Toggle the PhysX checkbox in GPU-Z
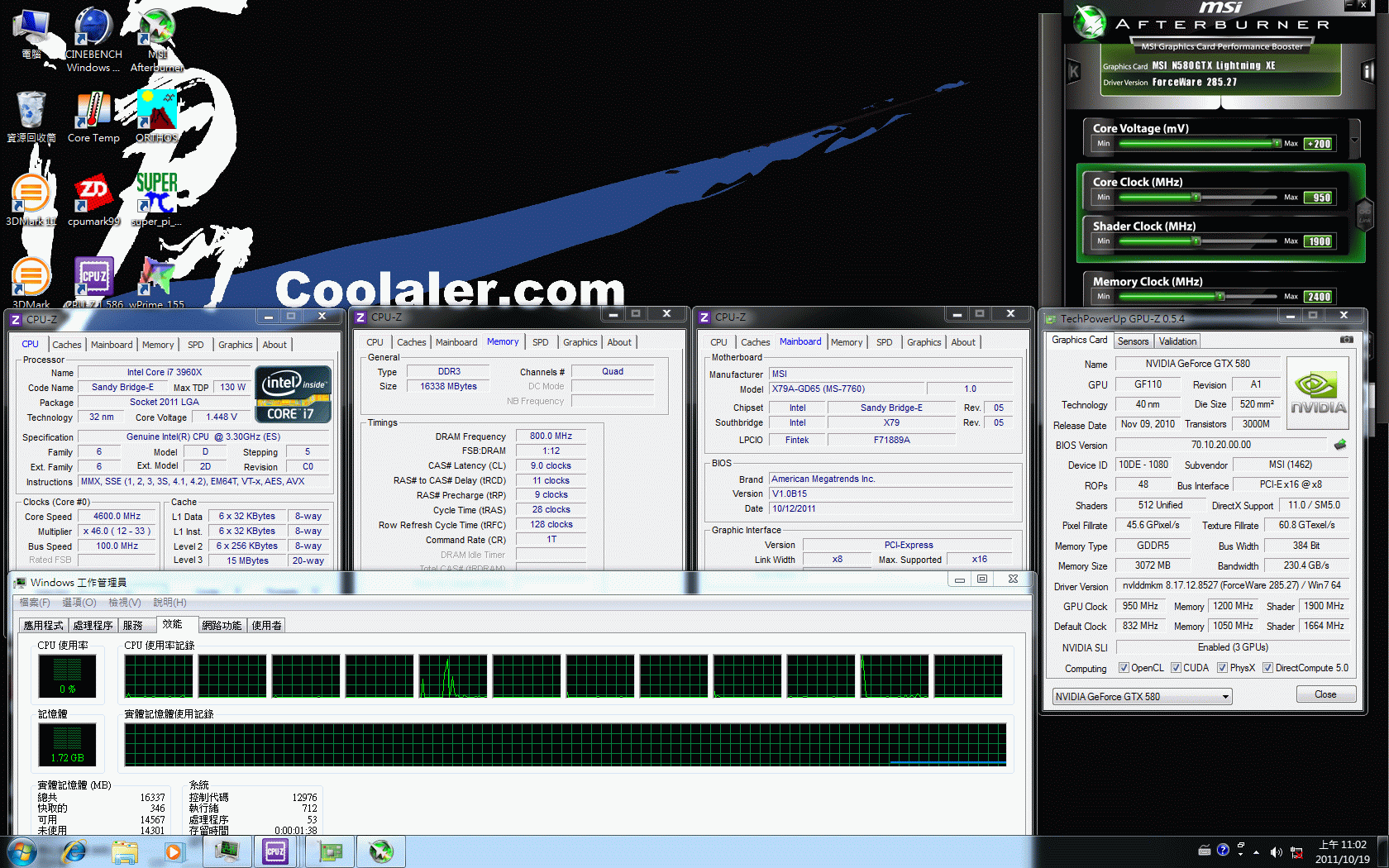The height and width of the screenshot is (868, 1389). coord(1222,668)
